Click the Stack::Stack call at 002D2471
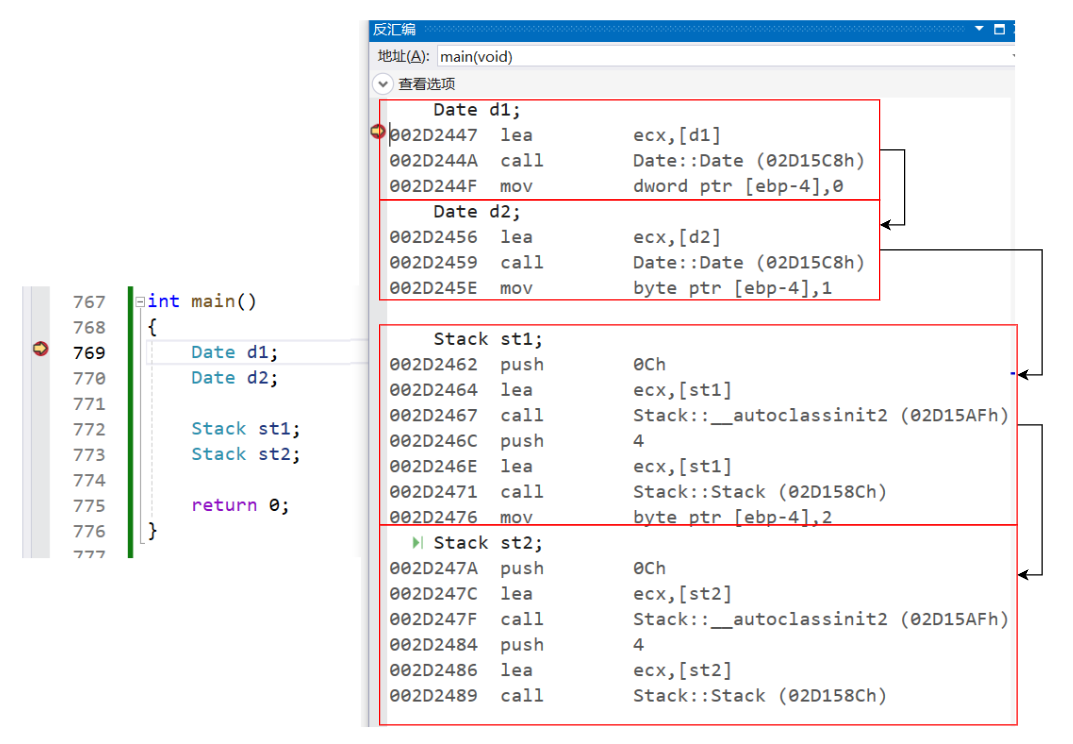The height and width of the screenshot is (744, 1073). (x=638, y=492)
